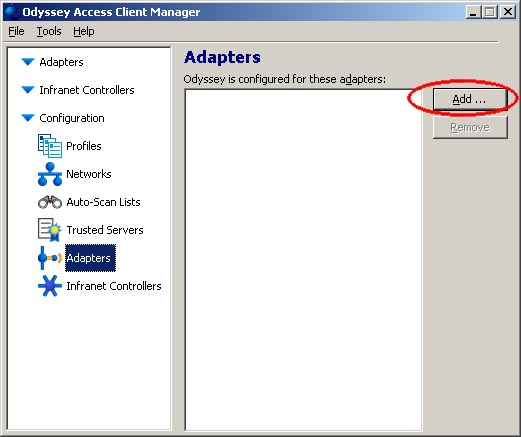Collapse the Infranet Controllers section arrow
Viewport: 521px width, 437px height.
pyautogui.click(x=28, y=90)
